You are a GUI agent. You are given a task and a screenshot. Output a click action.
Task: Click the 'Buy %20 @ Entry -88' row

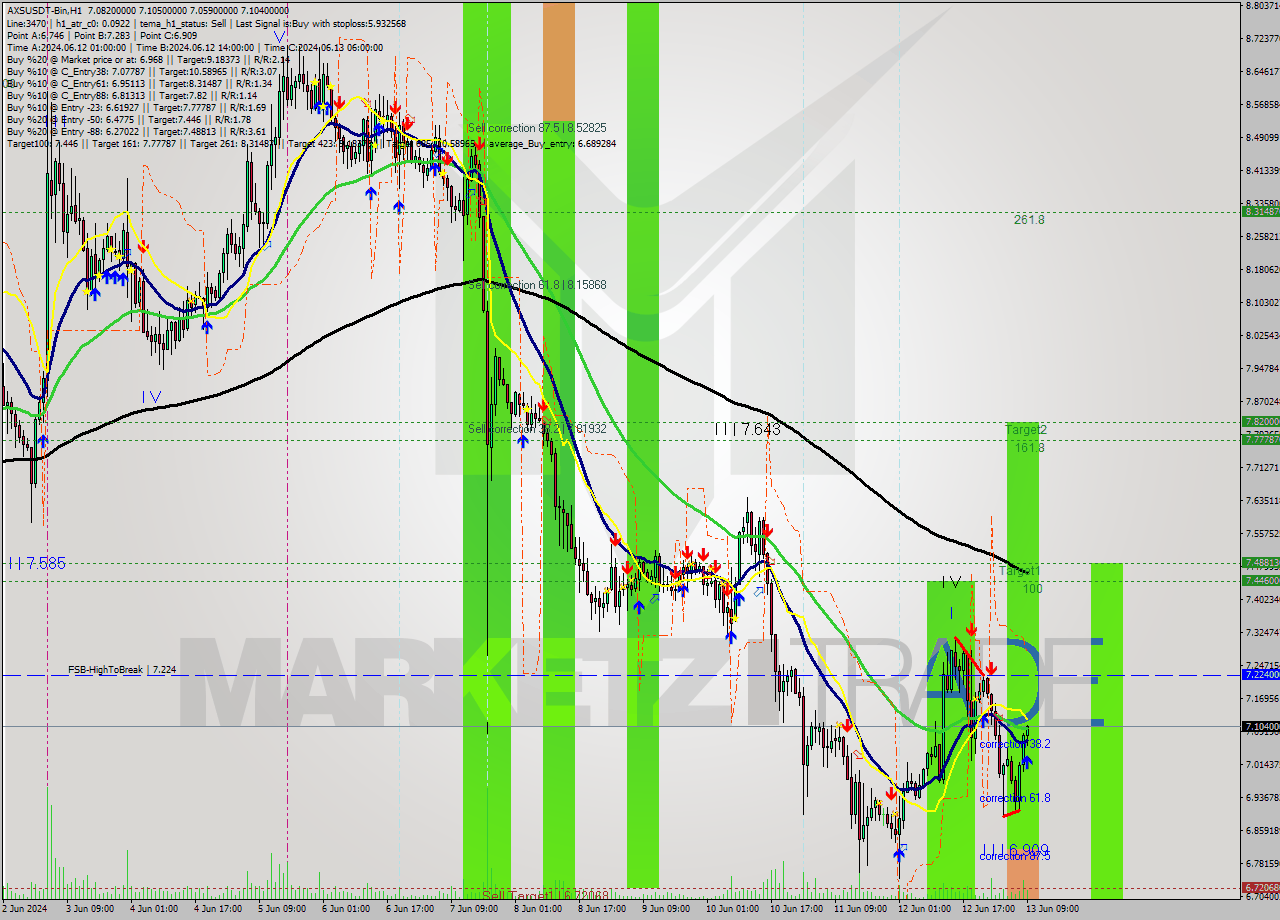coord(136,131)
